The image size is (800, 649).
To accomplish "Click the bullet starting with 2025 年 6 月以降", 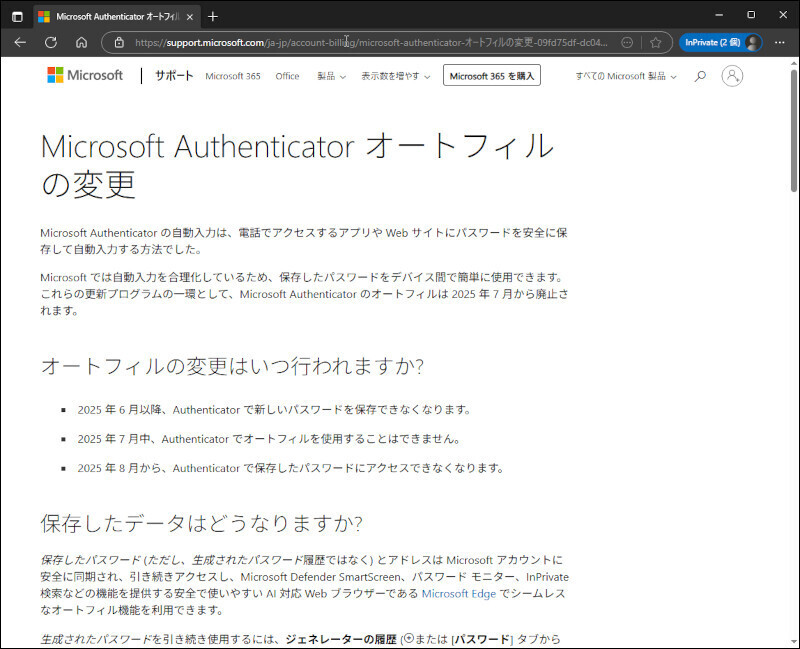I will [x=274, y=410].
